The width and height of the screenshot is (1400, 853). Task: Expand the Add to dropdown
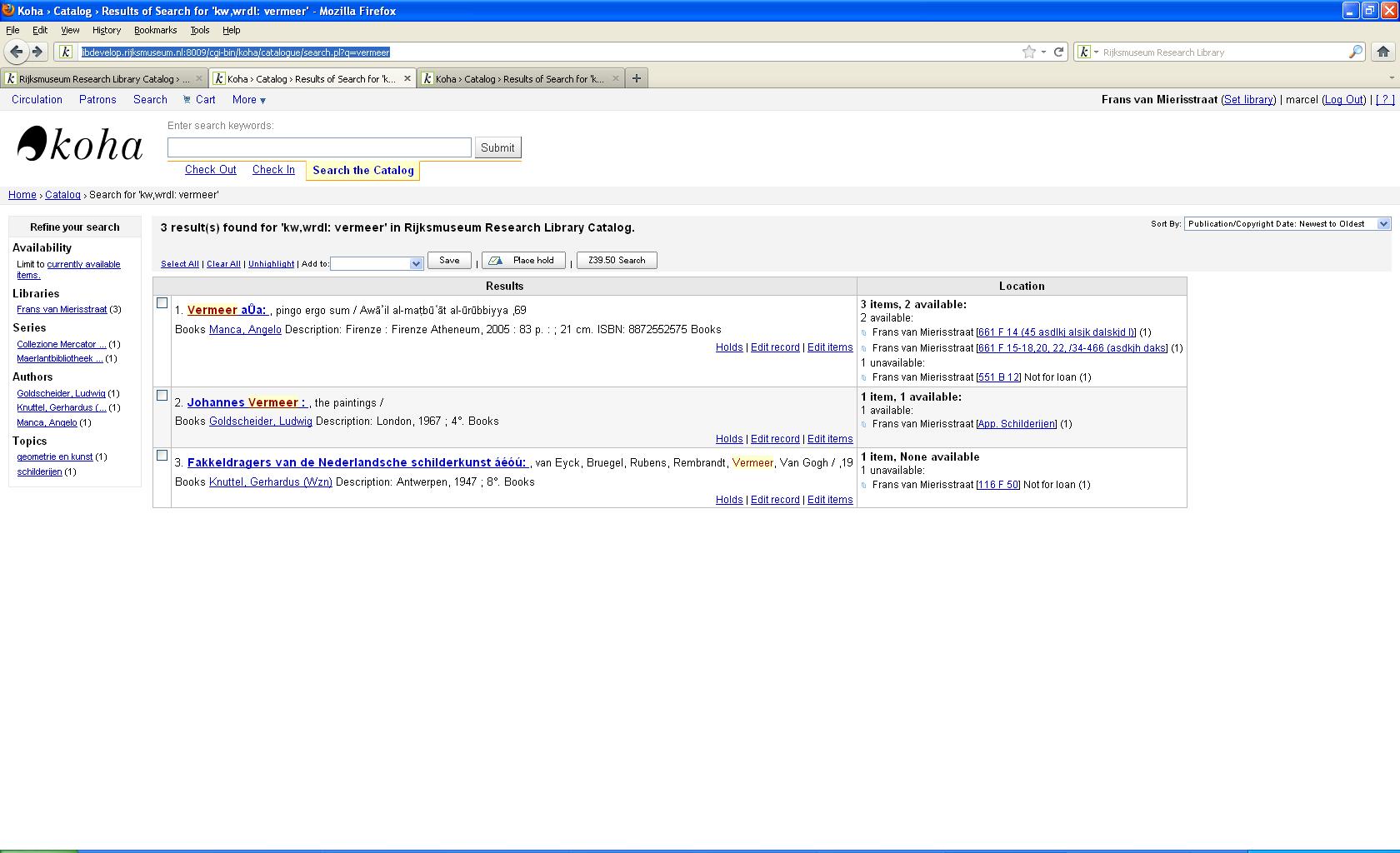(377, 264)
